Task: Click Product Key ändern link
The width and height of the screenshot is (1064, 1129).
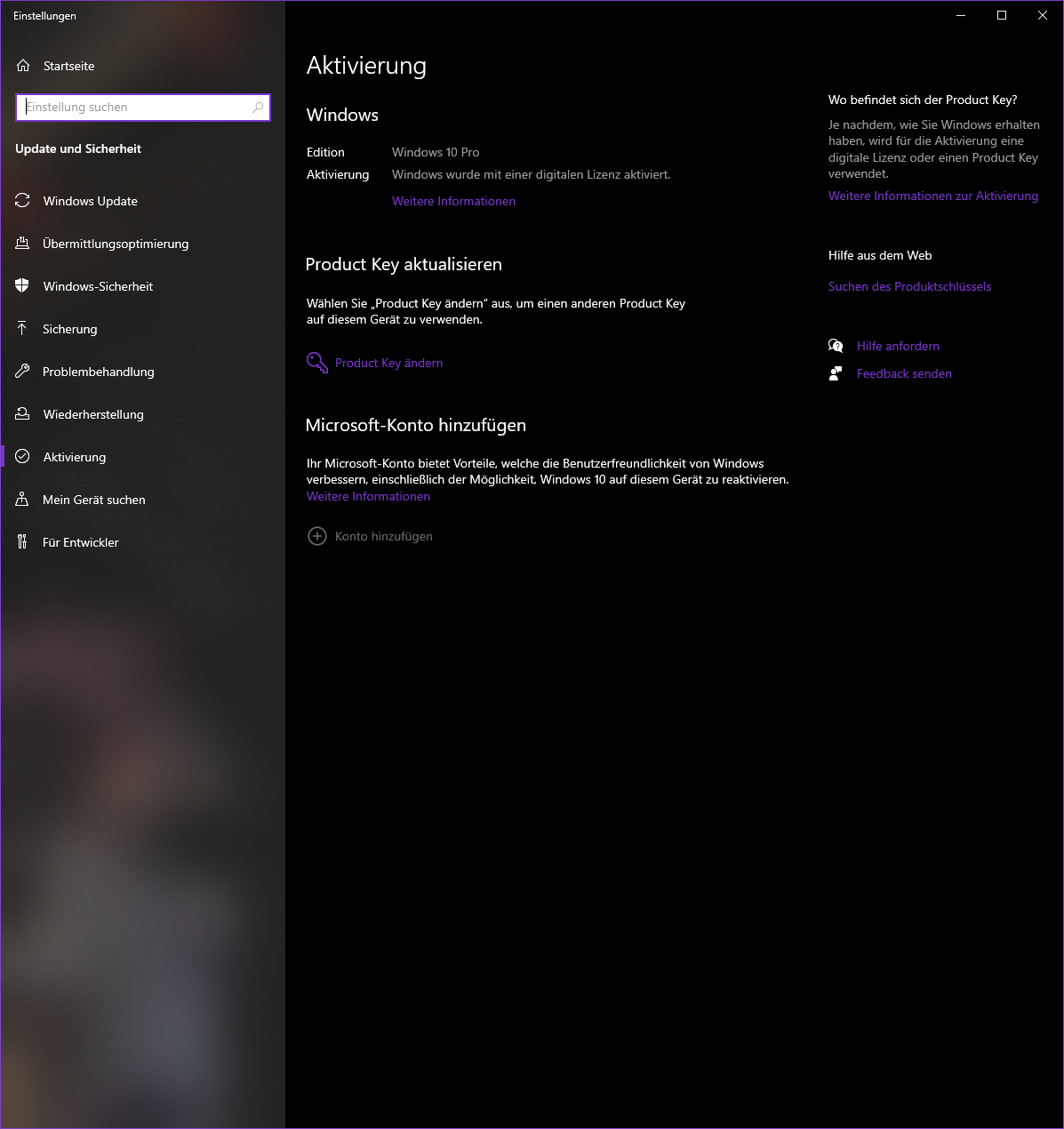Action: [x=388, y=363]
